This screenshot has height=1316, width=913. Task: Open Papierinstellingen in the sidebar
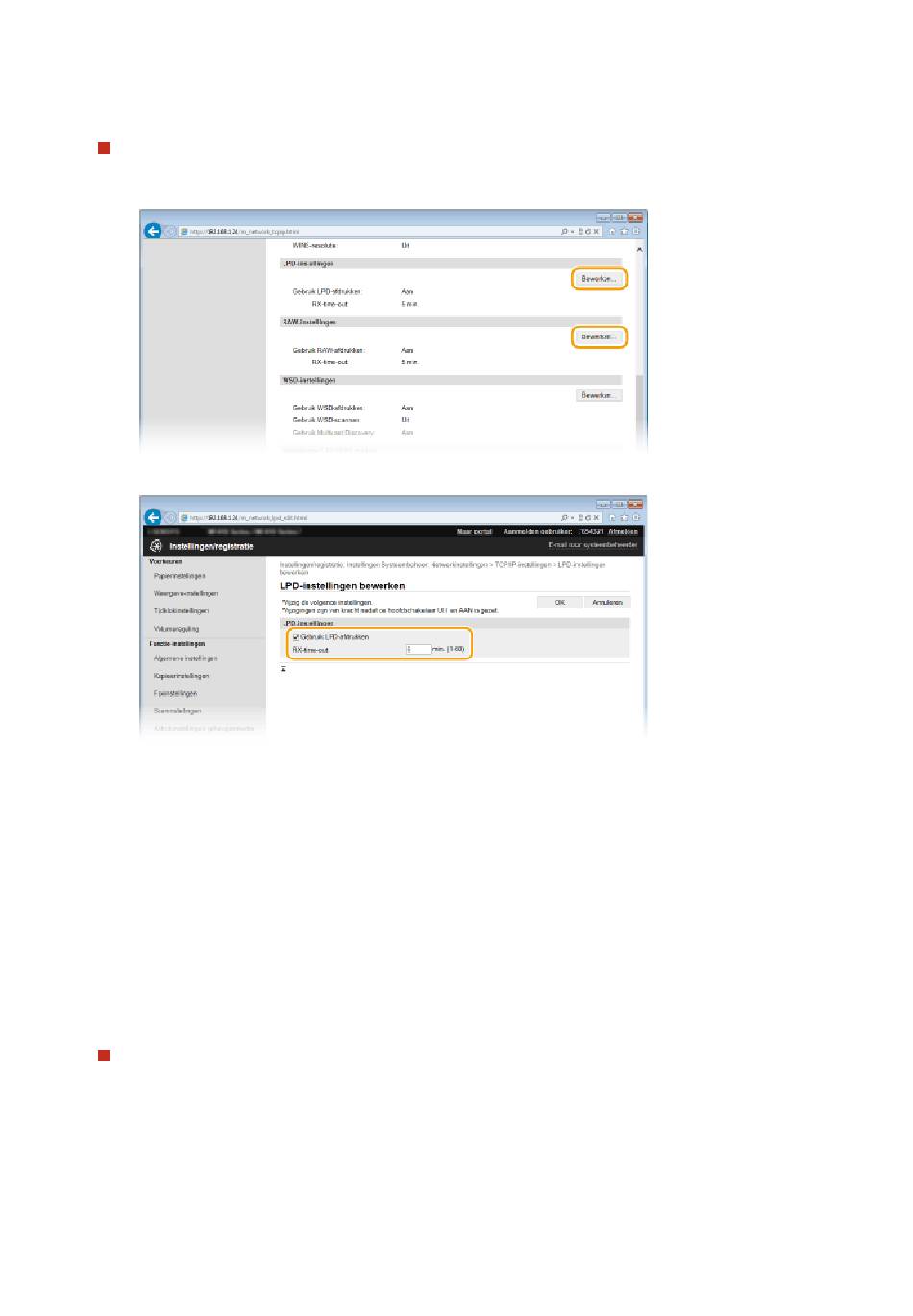180,576
